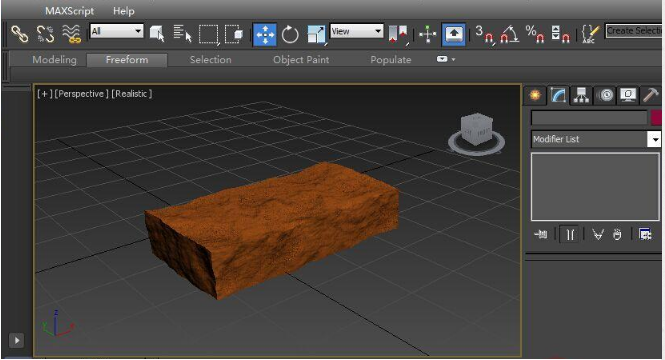Open the object color swatch
Image resolution: width=665 pixels, height=360 pixels.
coord(657,117)
